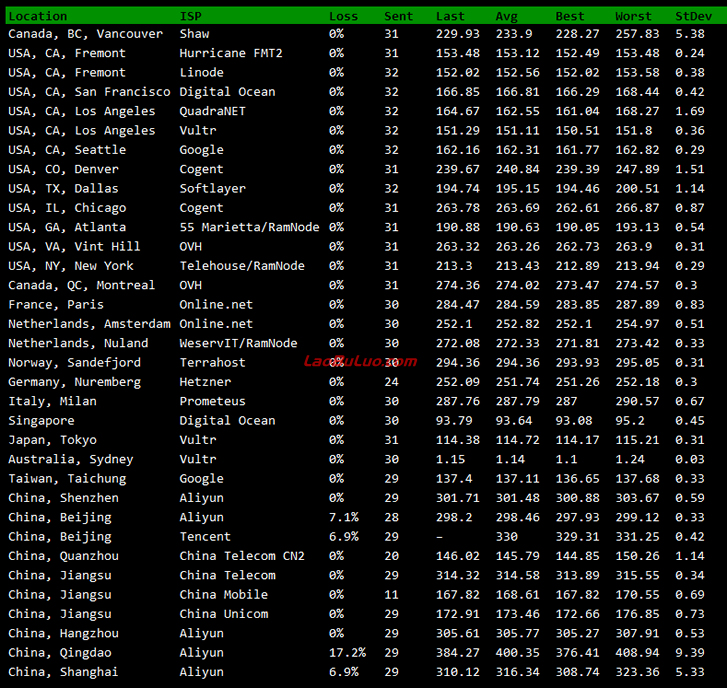Click Singapore average value 93.64
Viewport: 727px width, 688px height.
514,420
